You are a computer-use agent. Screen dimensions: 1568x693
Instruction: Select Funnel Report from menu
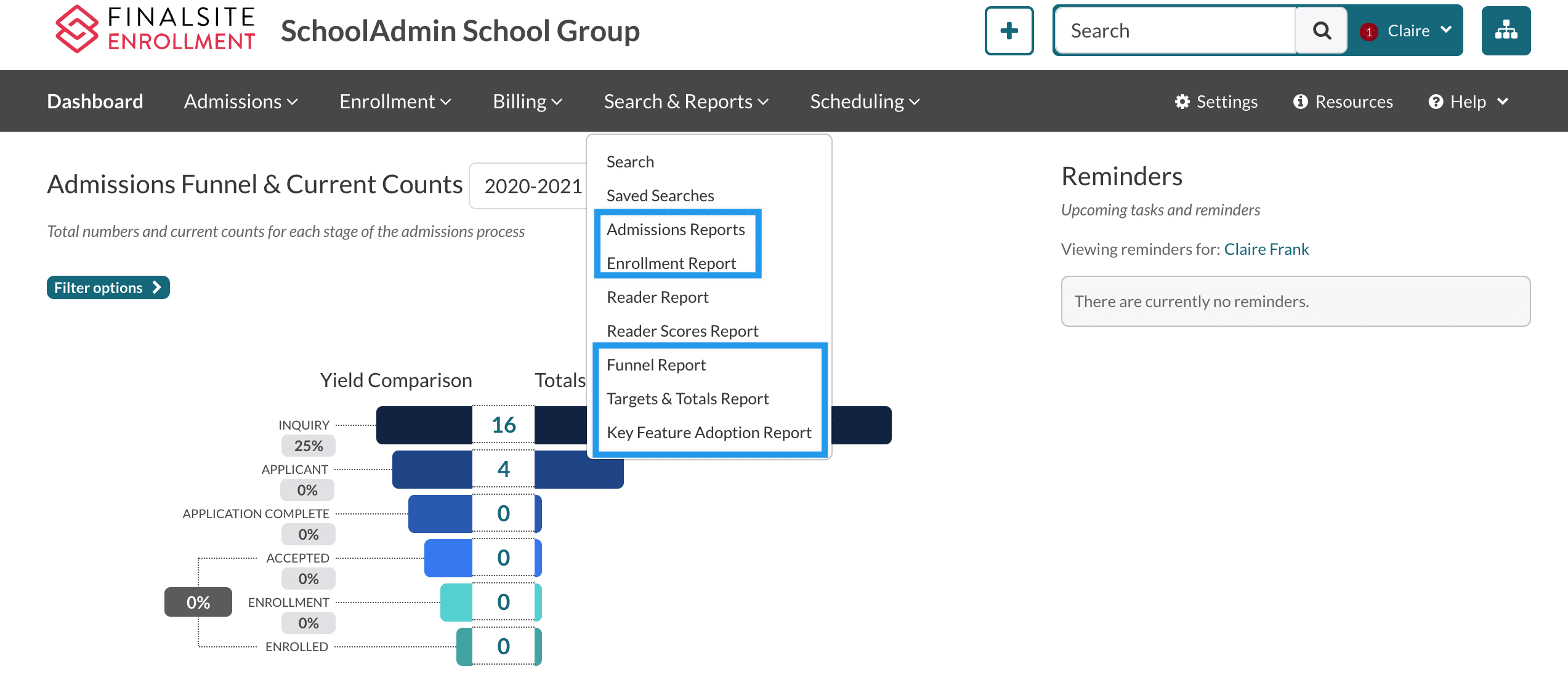[656, 365]
